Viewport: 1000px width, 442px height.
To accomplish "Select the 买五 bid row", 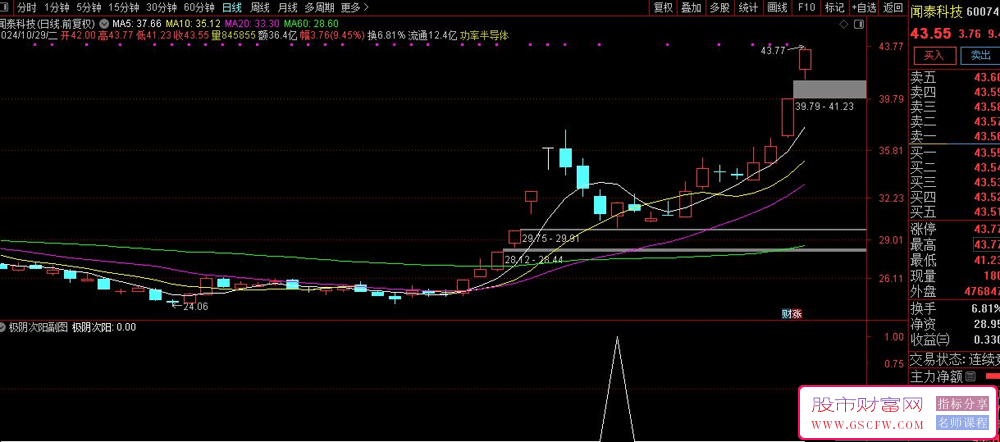I will 954,212.
